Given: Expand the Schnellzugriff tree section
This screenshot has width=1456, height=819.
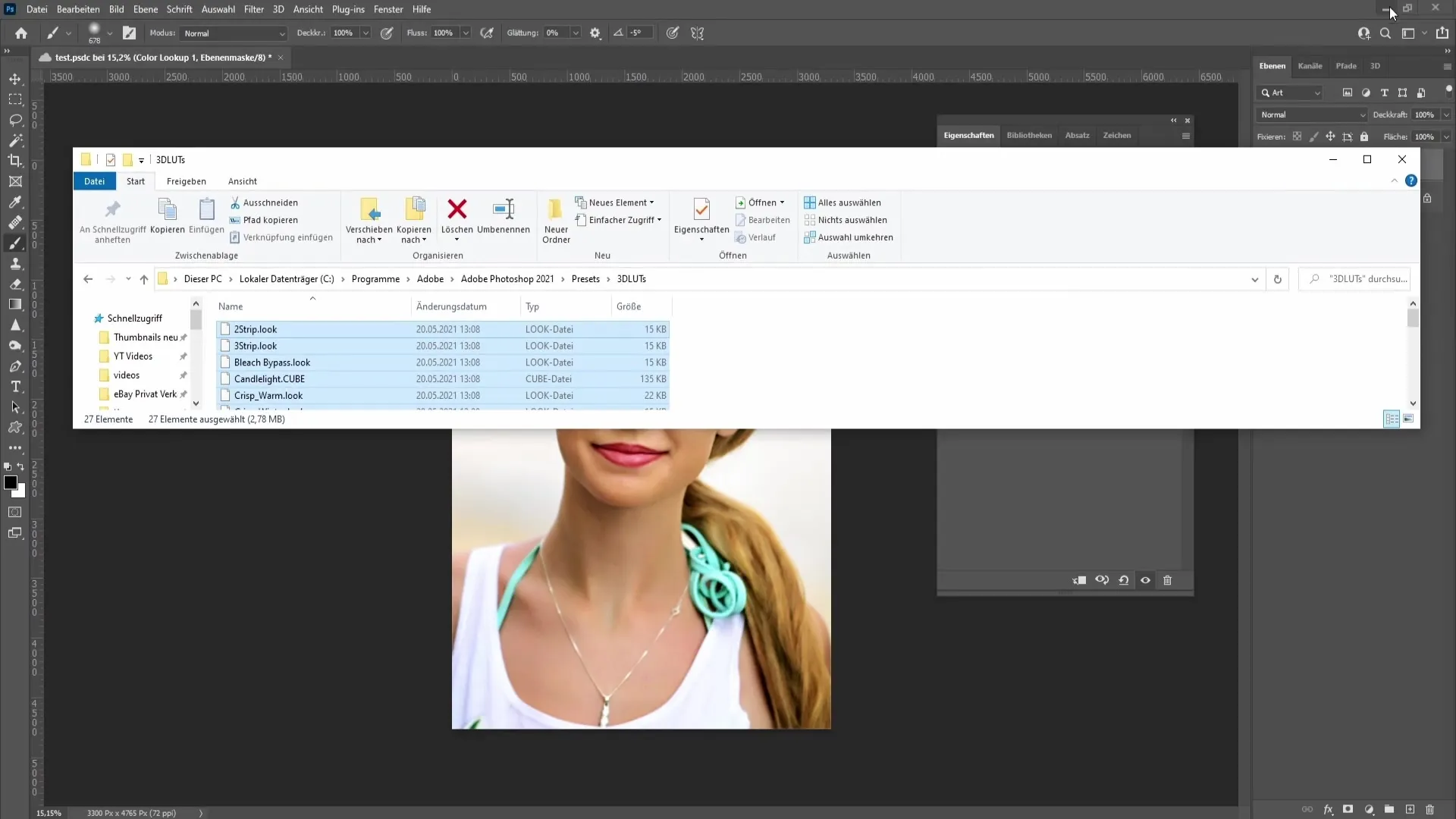Looking at the screenshot, I should (x=87, y=318).
